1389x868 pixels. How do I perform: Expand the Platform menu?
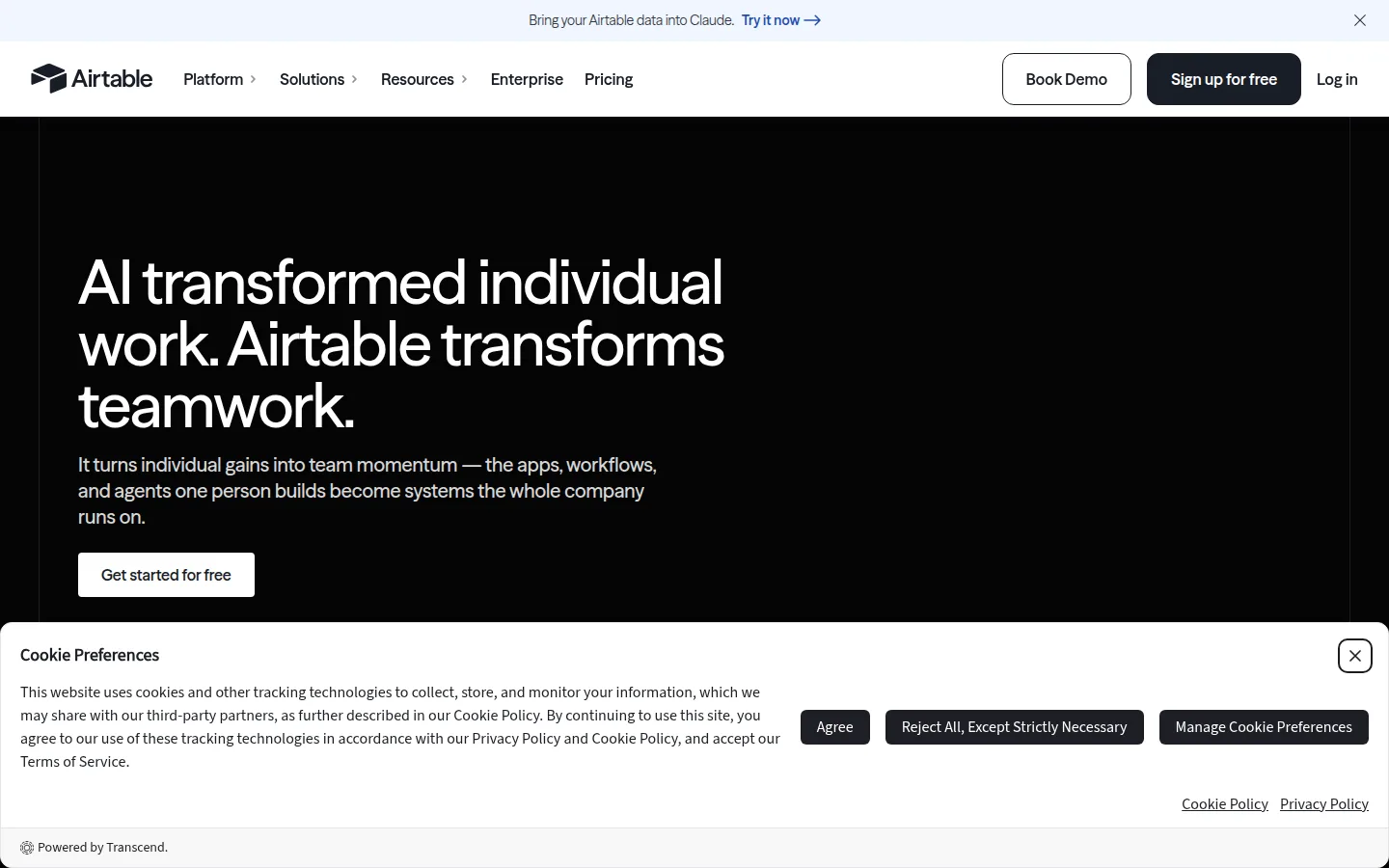(x=220, y=79)
